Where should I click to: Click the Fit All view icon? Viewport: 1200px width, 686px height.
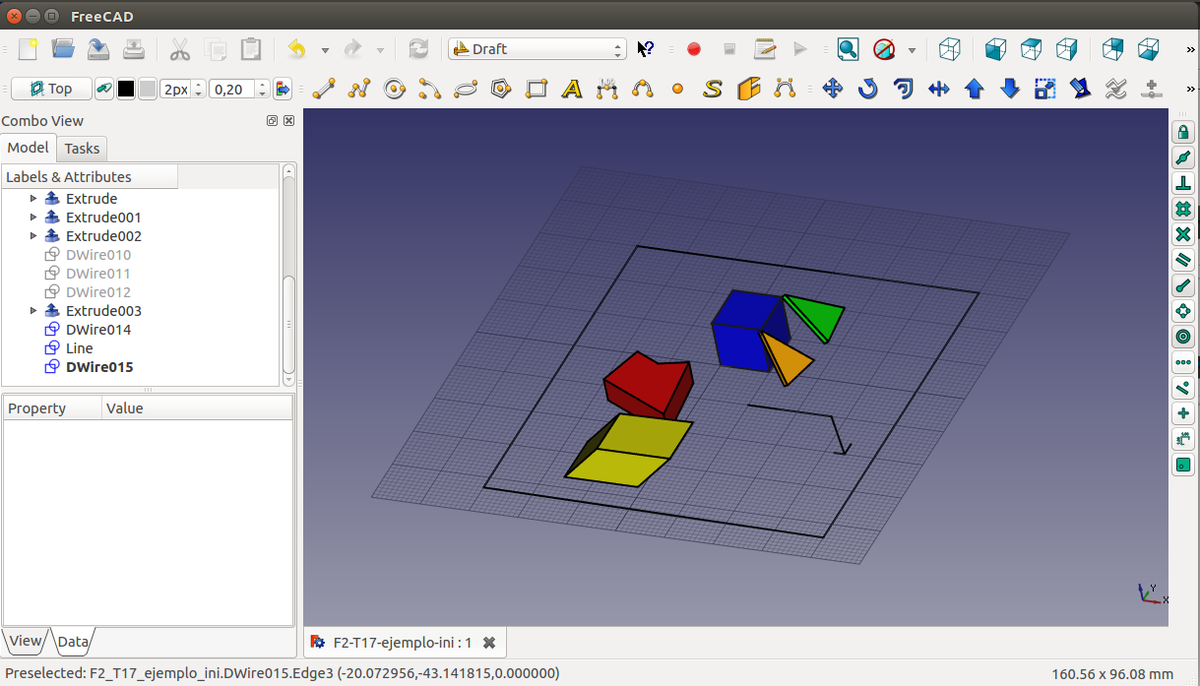(848, 49)
